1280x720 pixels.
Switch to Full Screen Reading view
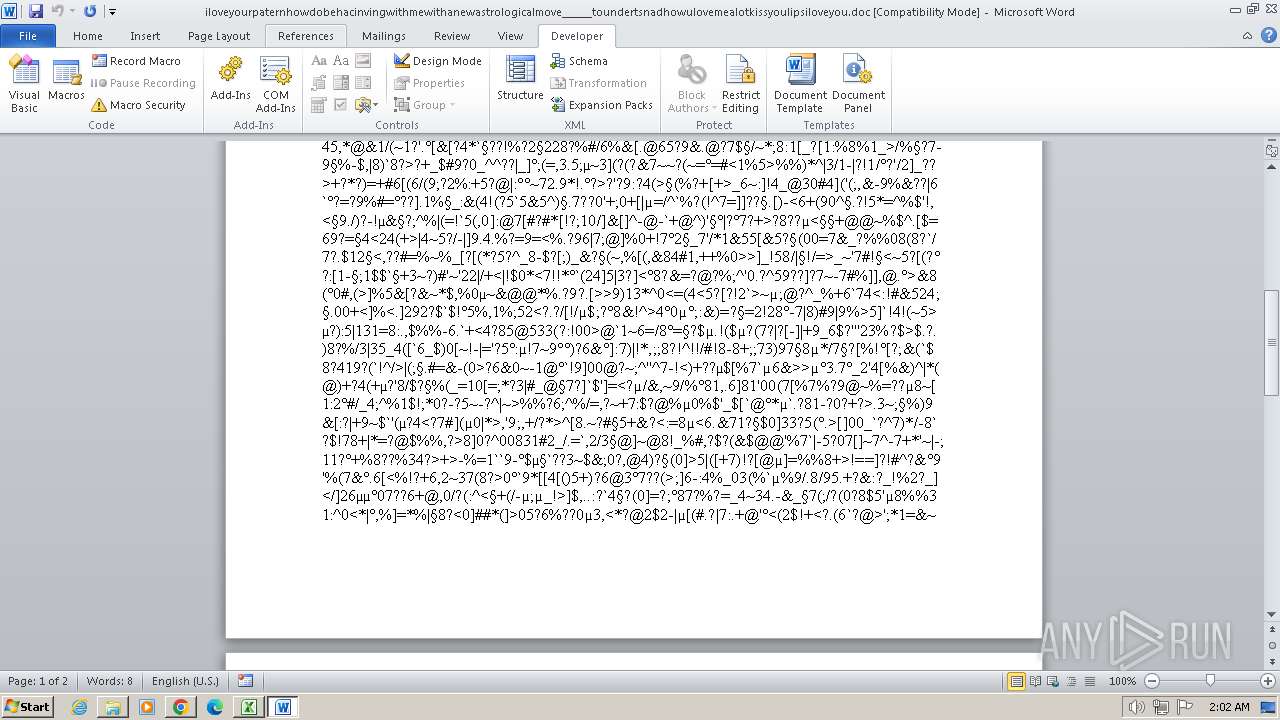(1035, 681)
